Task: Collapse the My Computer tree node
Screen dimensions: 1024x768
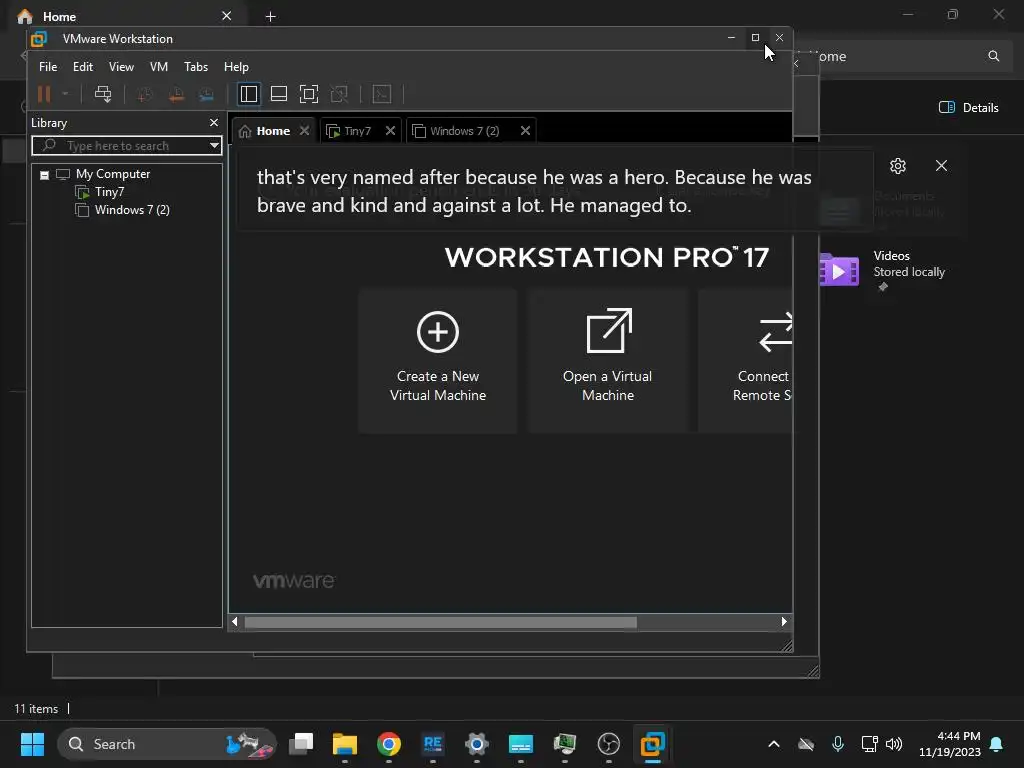Action: click(44, 175)
